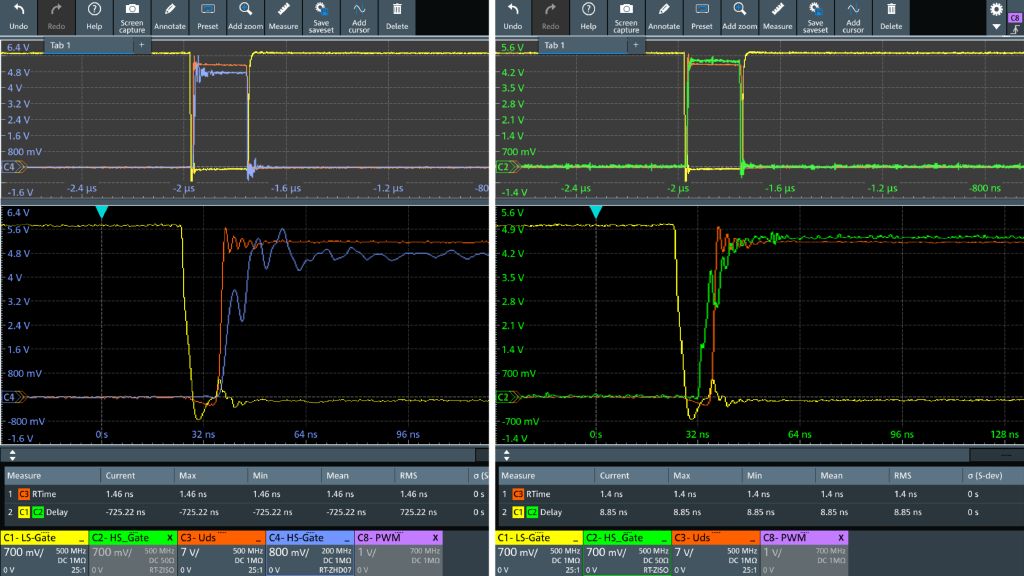Click the cyan trigger position marker in left window
1024x576 pixels.
click(100, 212)
